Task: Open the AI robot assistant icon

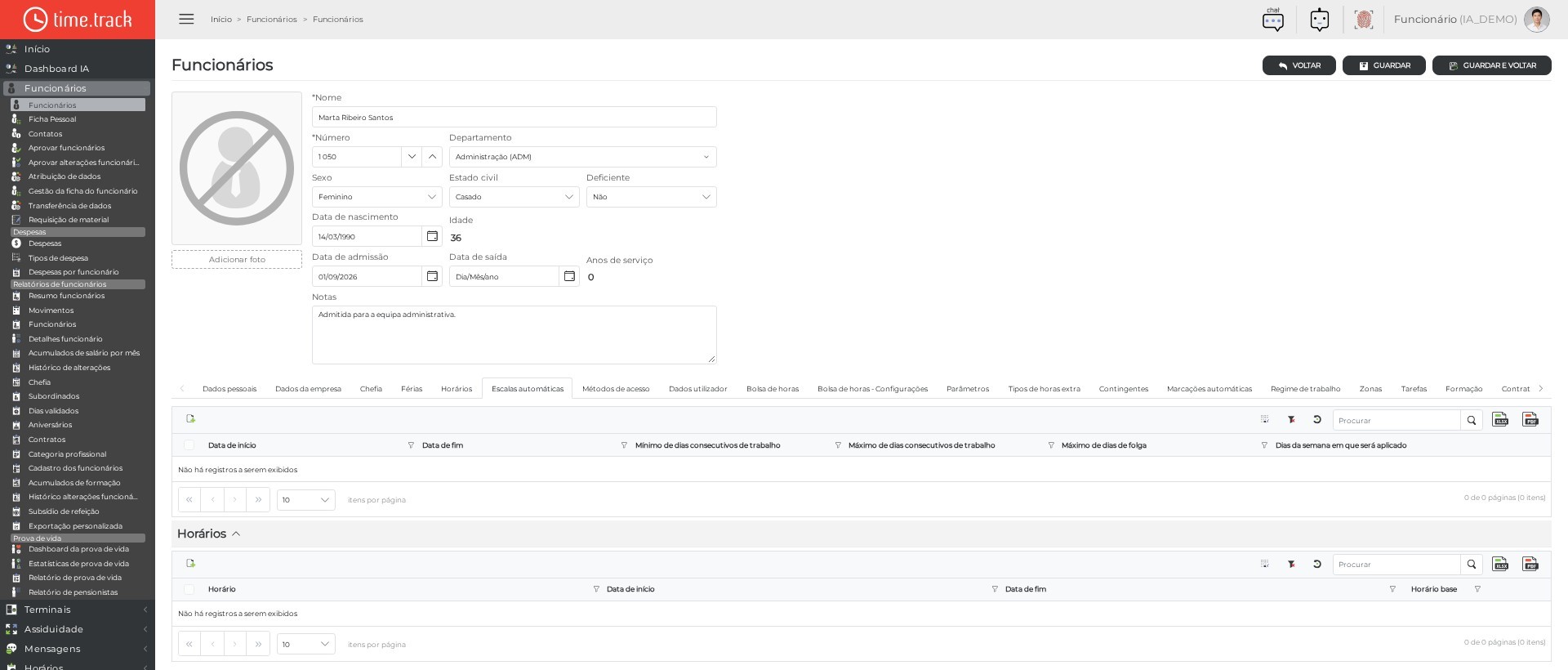Action: point(1320,20)
